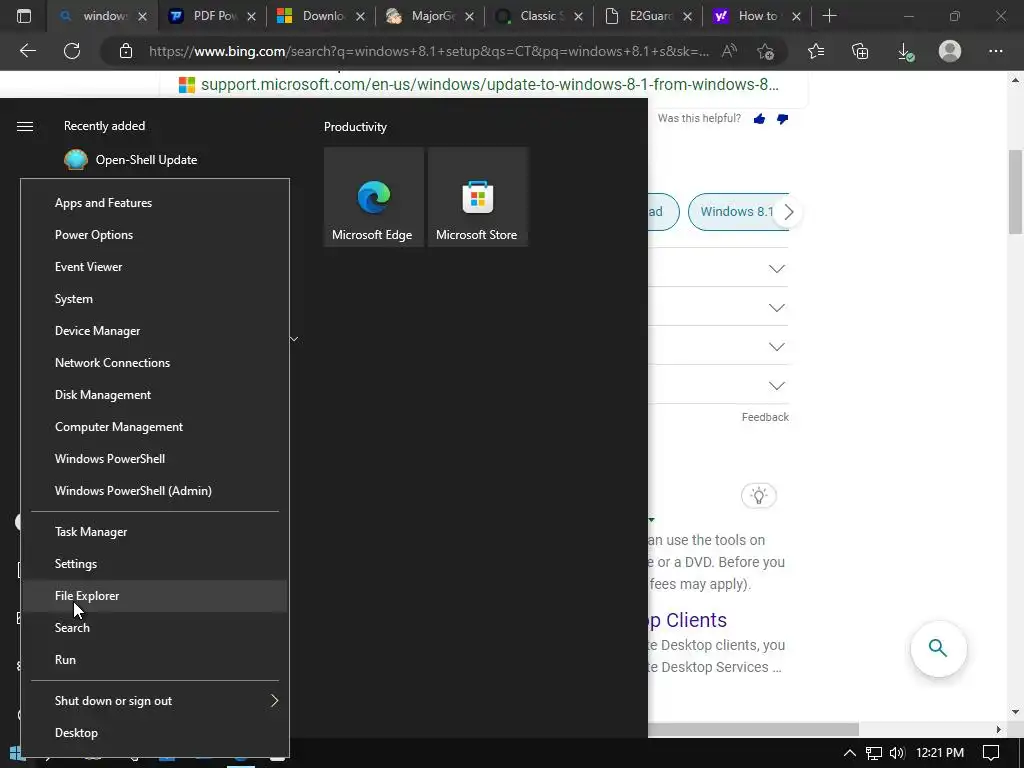The width and height of the screenshot is (1024, 768).
Task: Go back in the browser
Action: pos(27,51)
